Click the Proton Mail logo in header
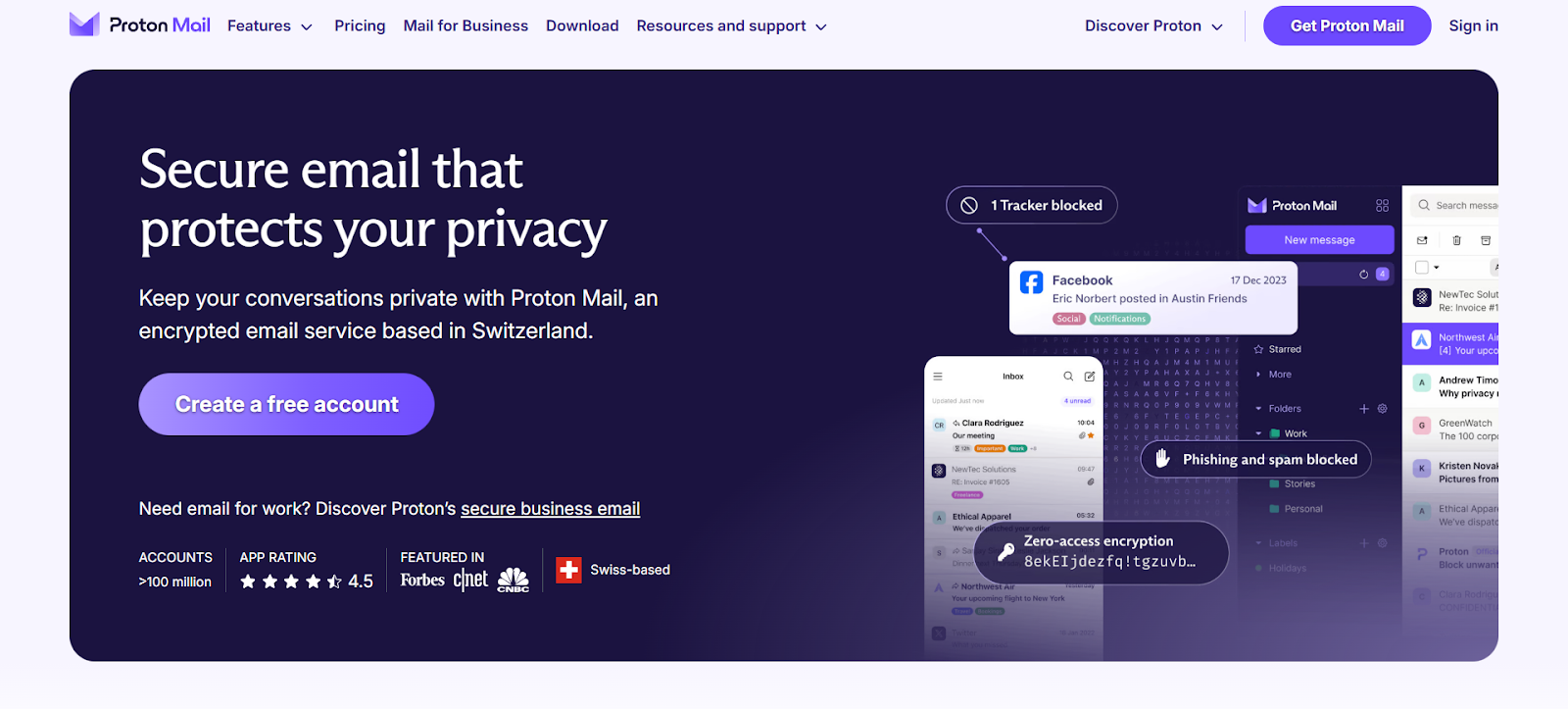 coord(139,25)
